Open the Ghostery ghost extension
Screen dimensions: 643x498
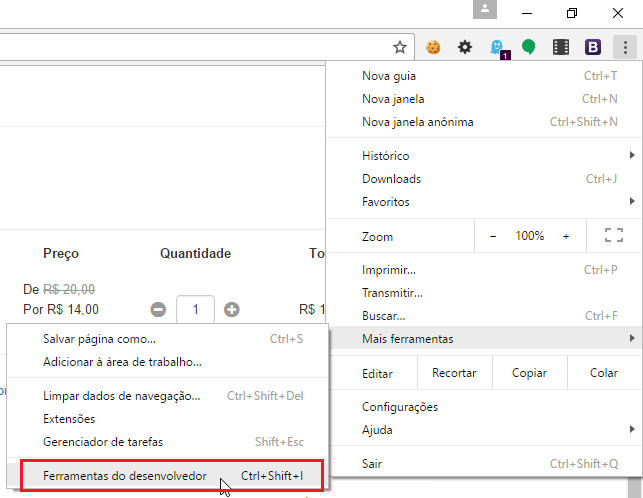[498, 47]
